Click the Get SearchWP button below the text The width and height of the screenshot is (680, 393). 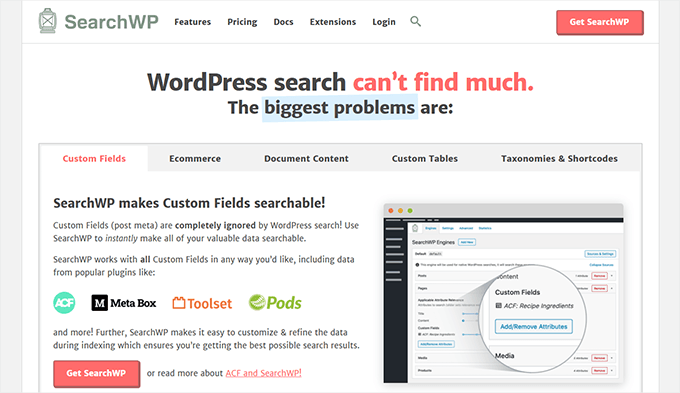coord(96,373)
